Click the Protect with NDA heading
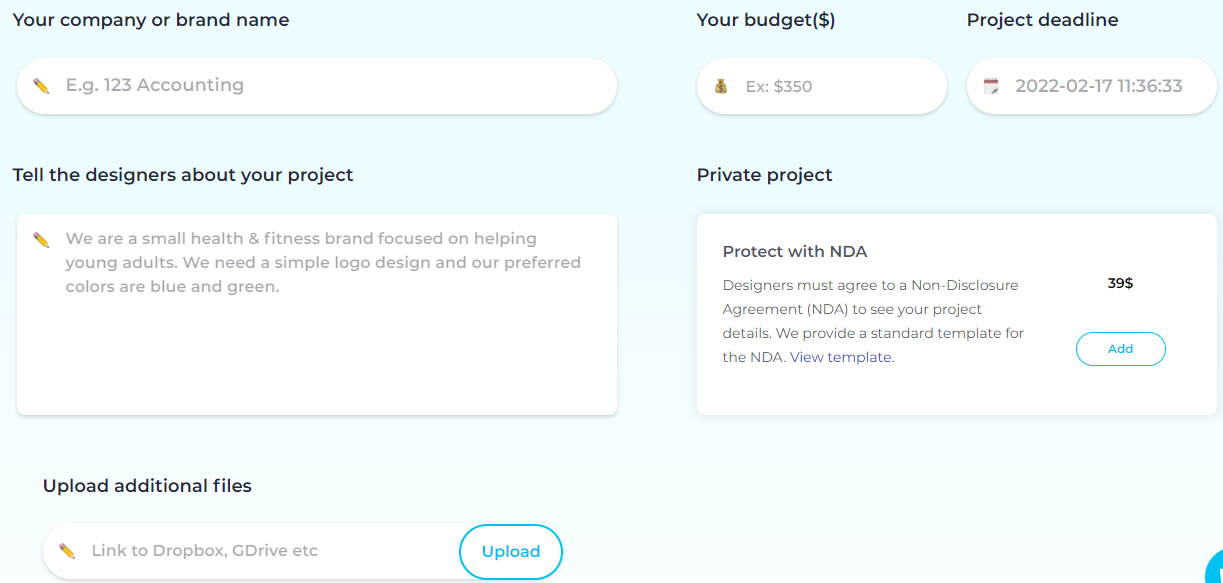This screenshot has width=1223, height=583. (795, 252)
